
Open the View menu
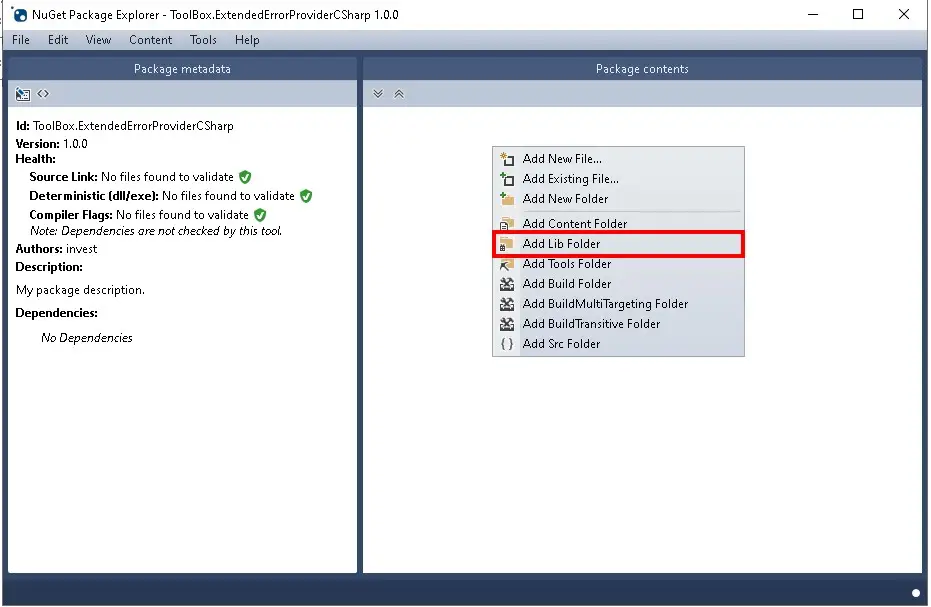point(98,40)
